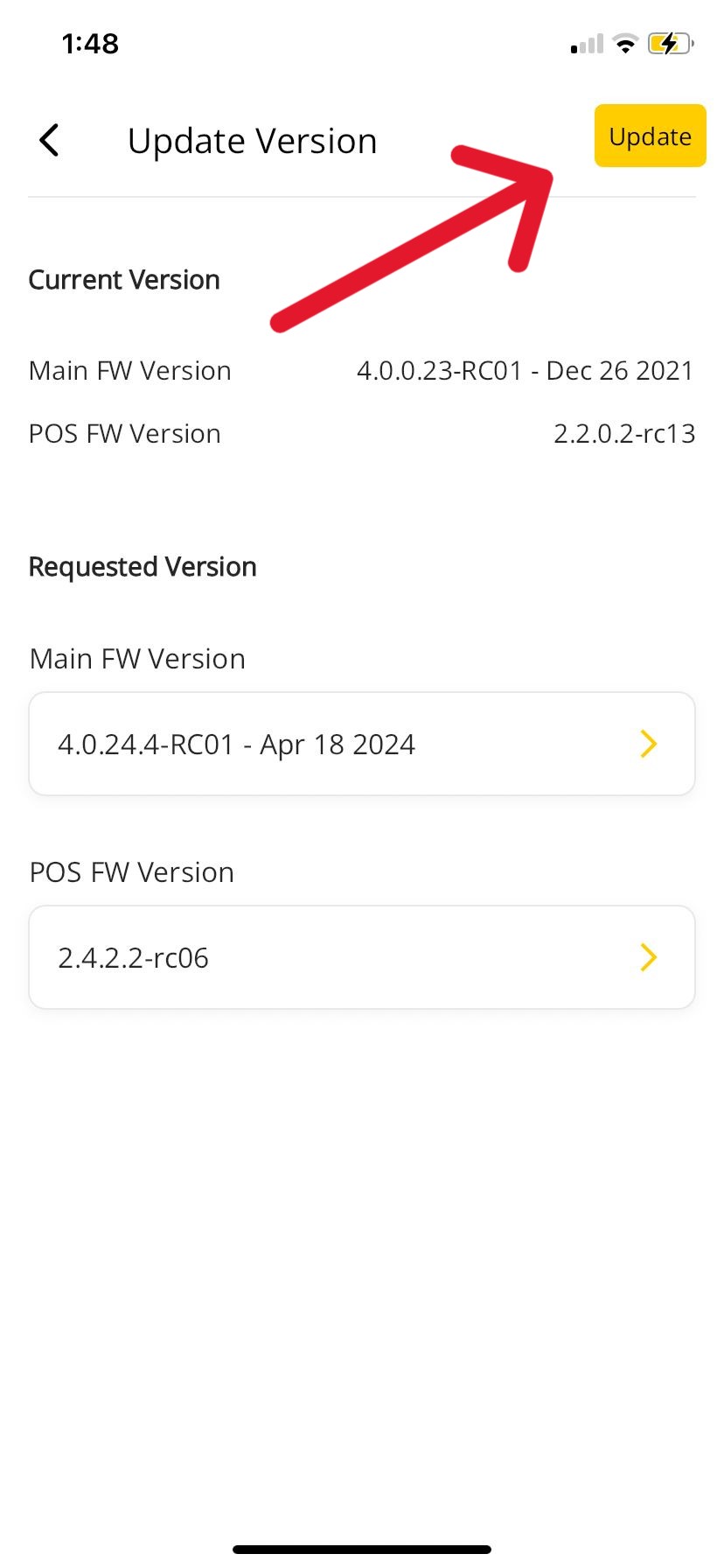Expand the chevron beside 4.0.24.4-RC01 version
The width and height of the screenshot is (724, 1568).
click(648, 744)
